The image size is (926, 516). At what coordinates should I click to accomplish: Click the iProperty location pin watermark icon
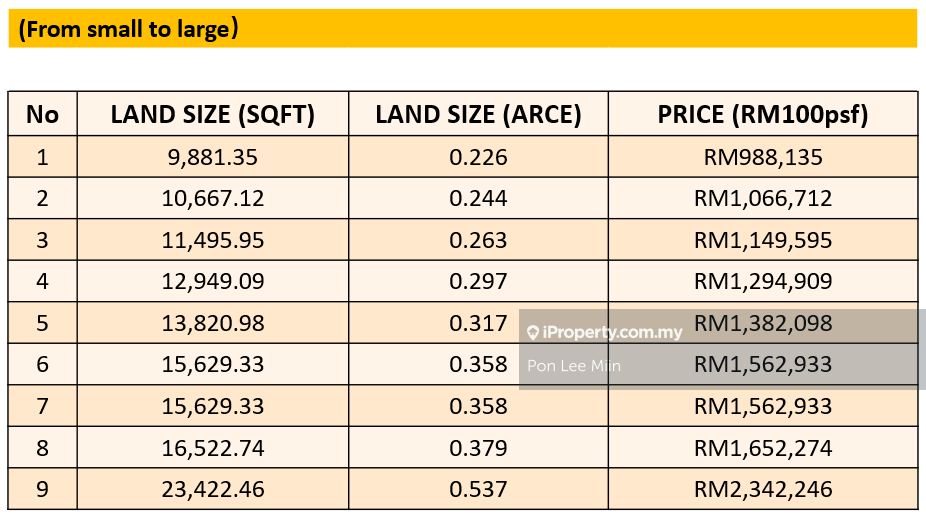(533, 333)
